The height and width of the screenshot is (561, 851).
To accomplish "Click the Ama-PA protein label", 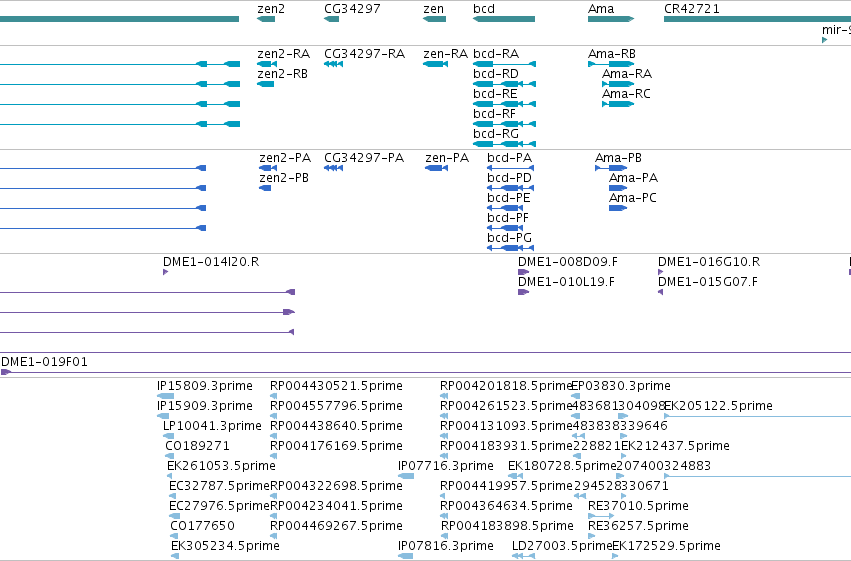I will [633, 178].
